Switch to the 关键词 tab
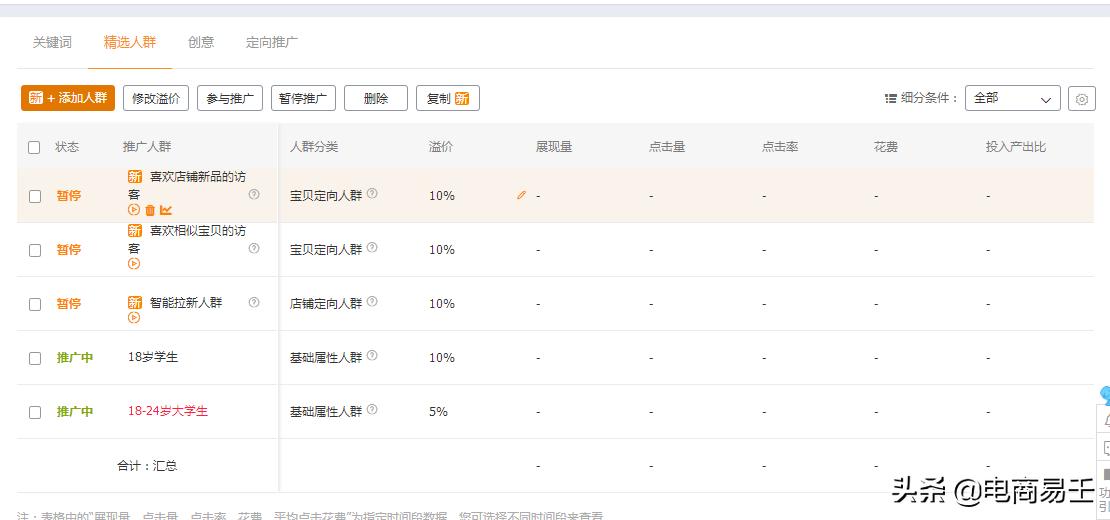The image size is (1110, 520). click(52, 42)
